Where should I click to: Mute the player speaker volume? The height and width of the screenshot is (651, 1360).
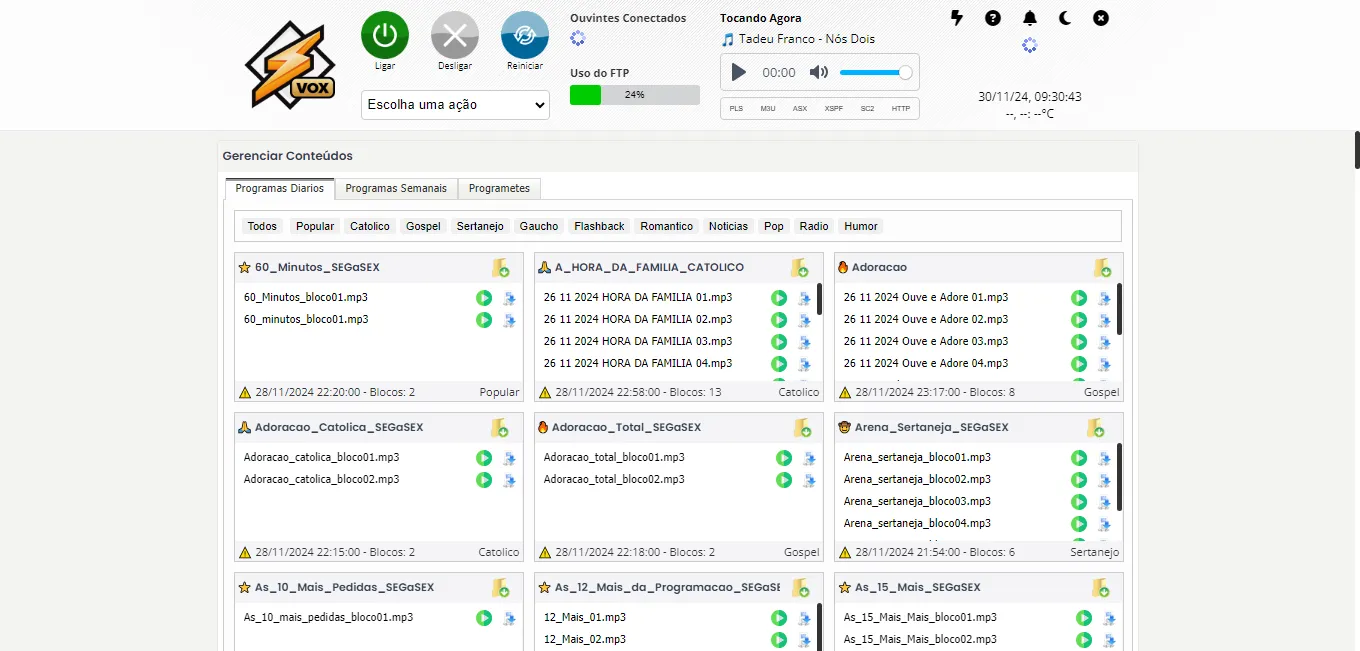(x=819, y=72)
